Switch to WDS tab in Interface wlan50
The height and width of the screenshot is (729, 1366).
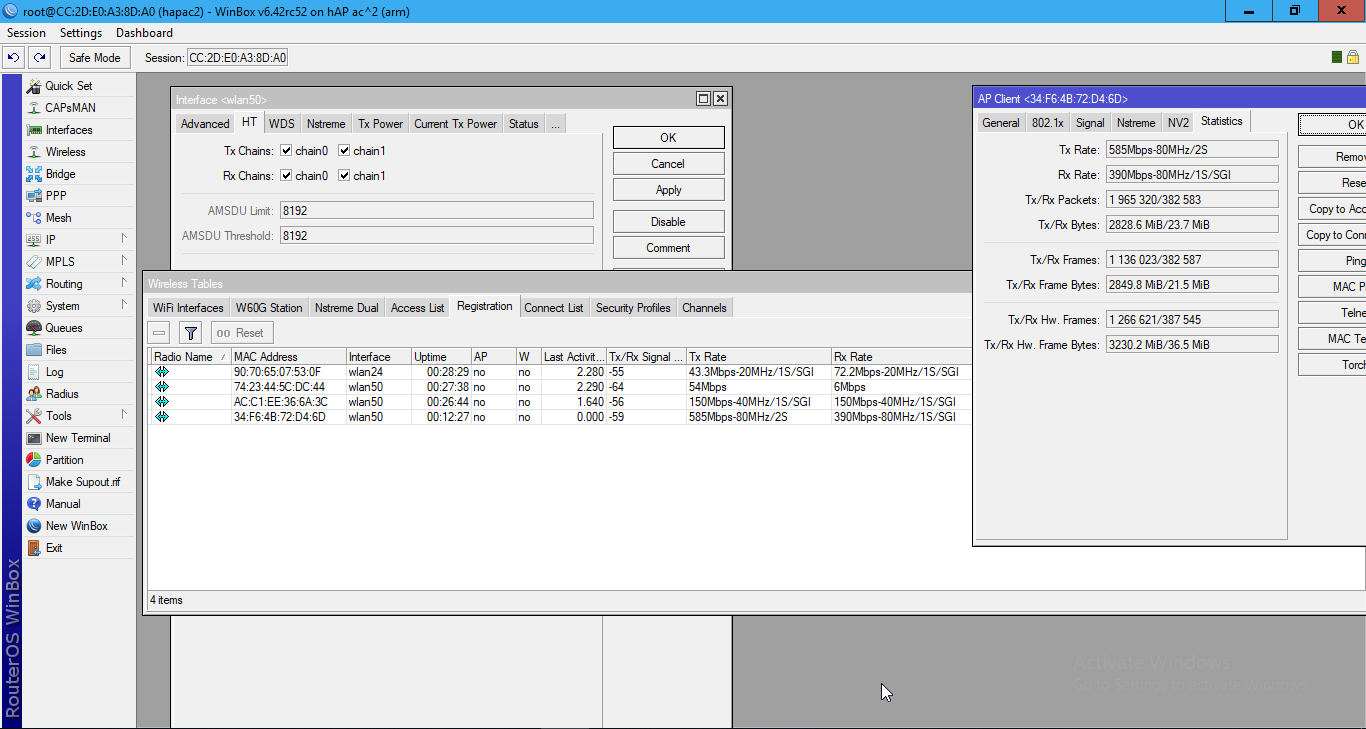tap(282, 124)
